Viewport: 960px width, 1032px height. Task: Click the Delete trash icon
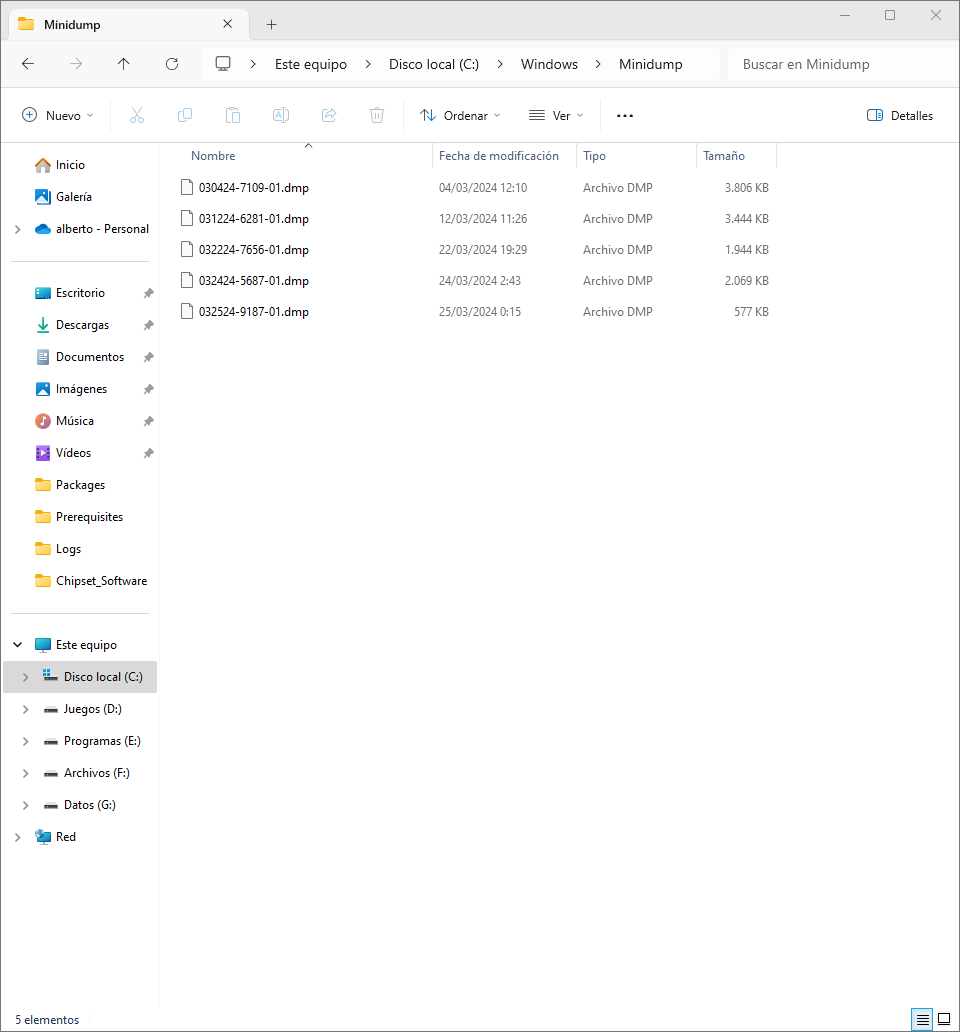click(377, 115)
